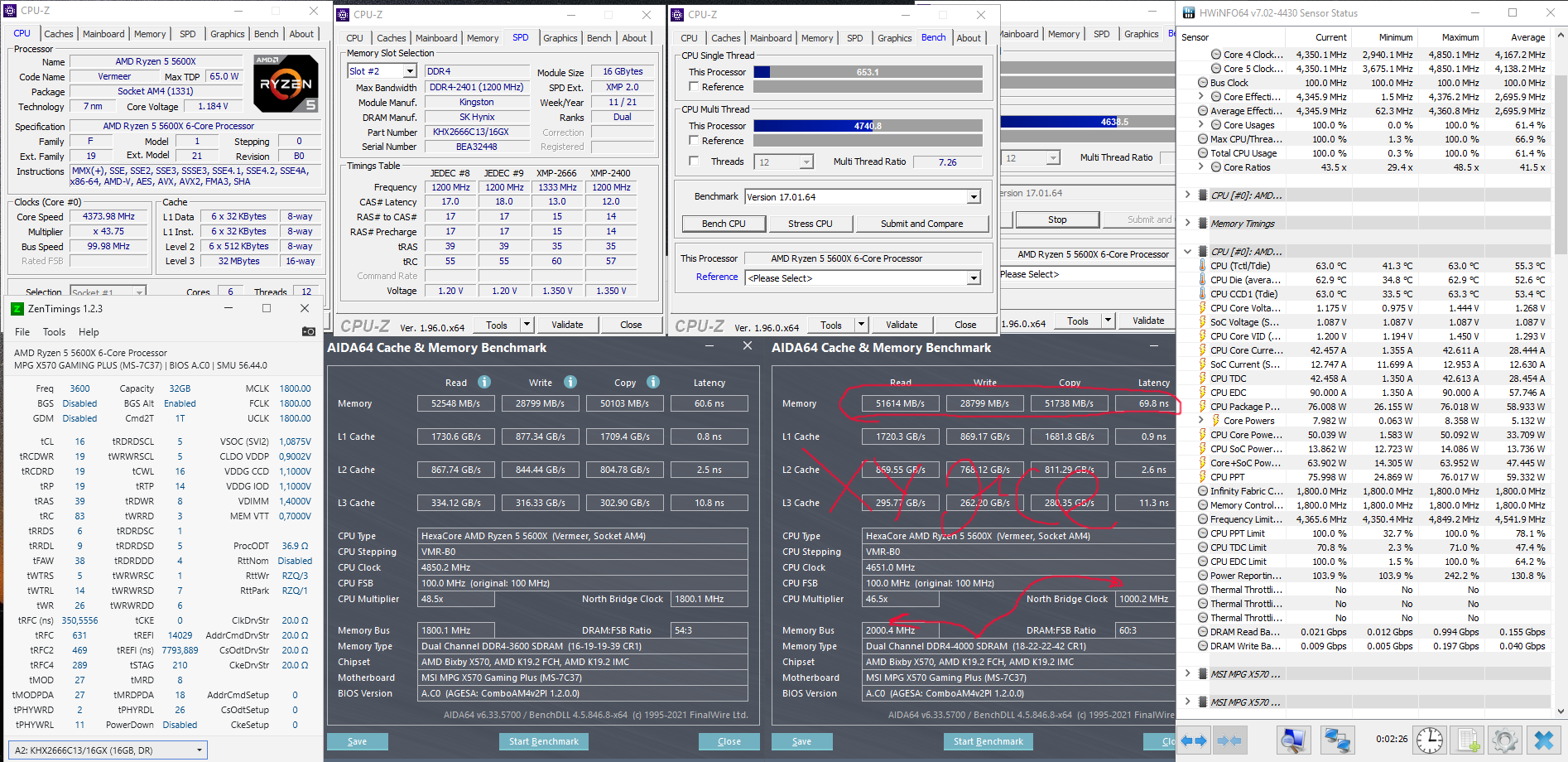Click title icon of CPU-Z SPD window
The height and width of the screenshot is (762, 1568).
[344, 15]
